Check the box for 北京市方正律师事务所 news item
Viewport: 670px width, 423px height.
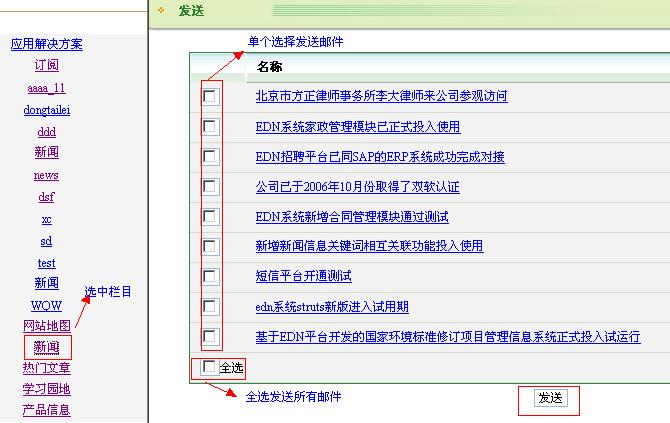(x=210, y=97)
